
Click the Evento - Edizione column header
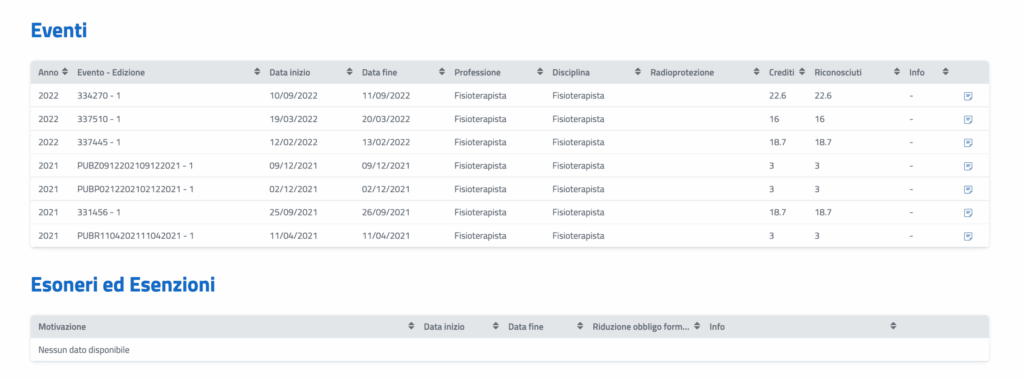pyautogui.click(x=111, y=72)
